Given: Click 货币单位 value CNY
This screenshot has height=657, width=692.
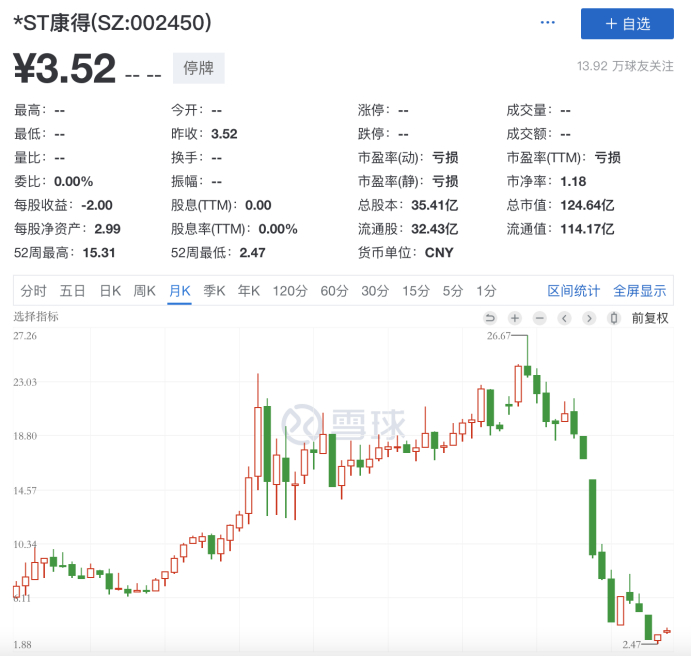Looking at the screenshot, I should coord(439,253).
